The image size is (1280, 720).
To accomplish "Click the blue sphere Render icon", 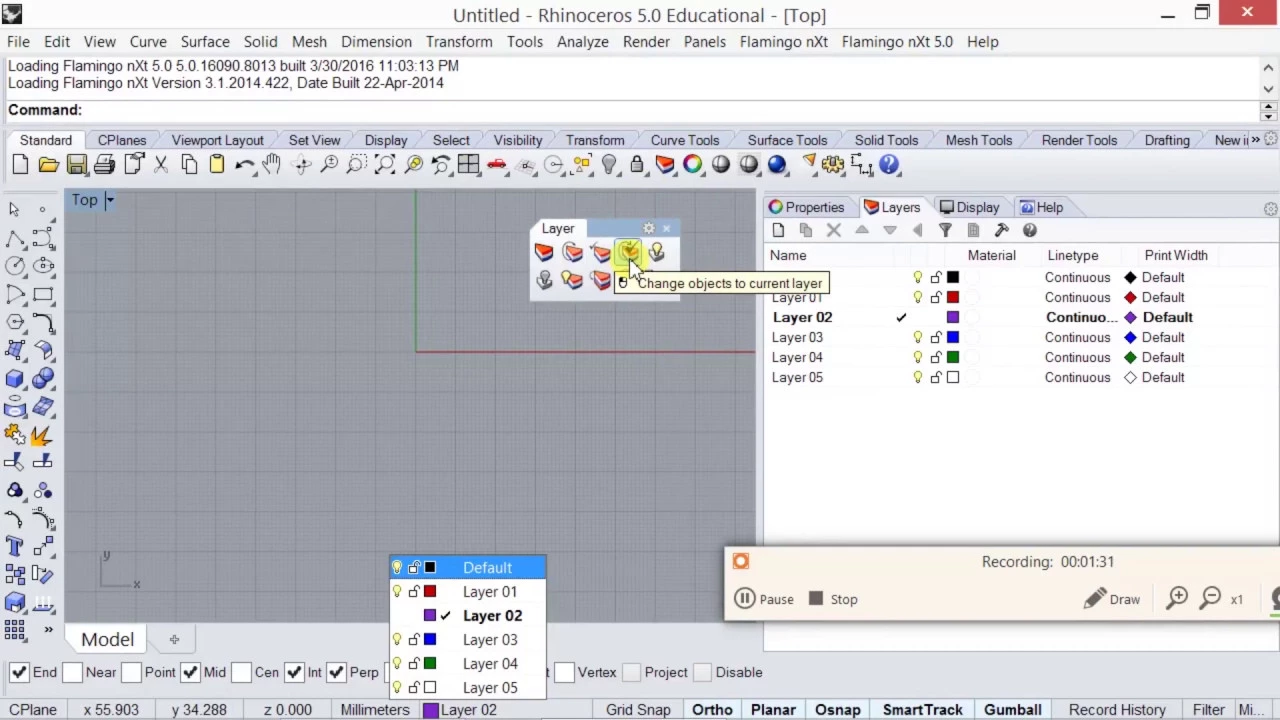I will [x=777, y=165].
